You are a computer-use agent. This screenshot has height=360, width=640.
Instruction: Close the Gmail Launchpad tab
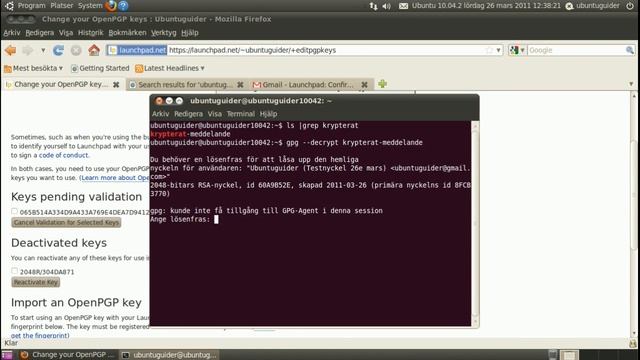364,84
